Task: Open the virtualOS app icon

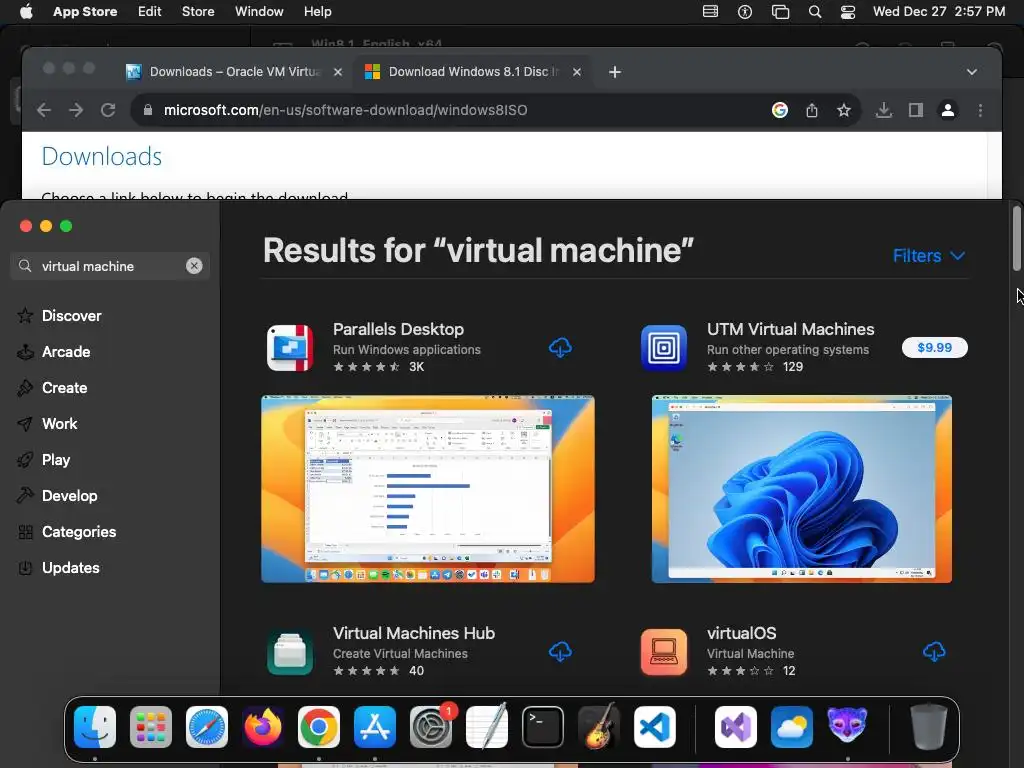Action: [x=664, y=652]
